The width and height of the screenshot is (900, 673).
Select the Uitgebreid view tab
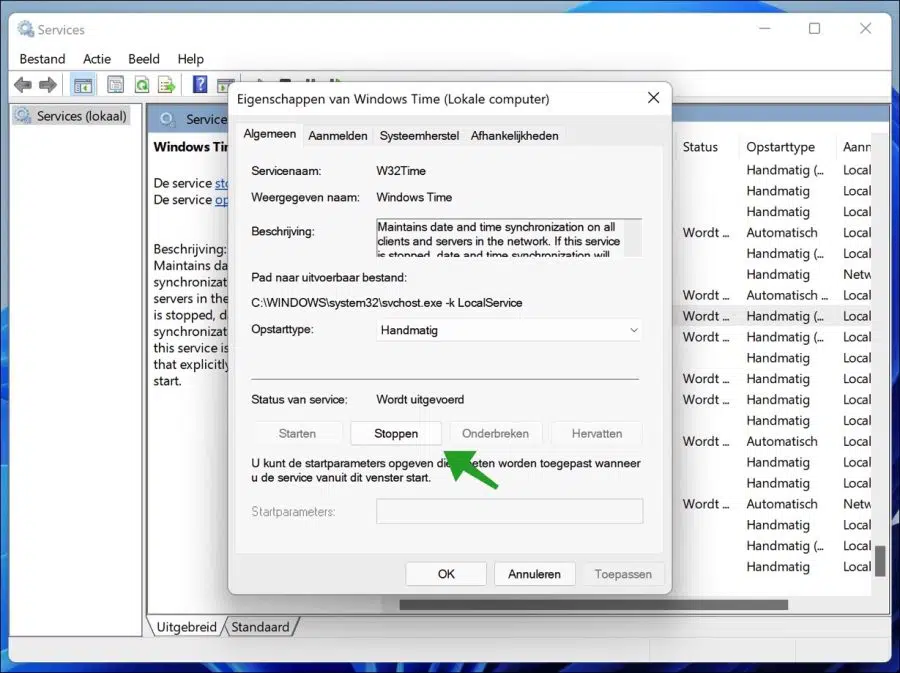(187, 627)
